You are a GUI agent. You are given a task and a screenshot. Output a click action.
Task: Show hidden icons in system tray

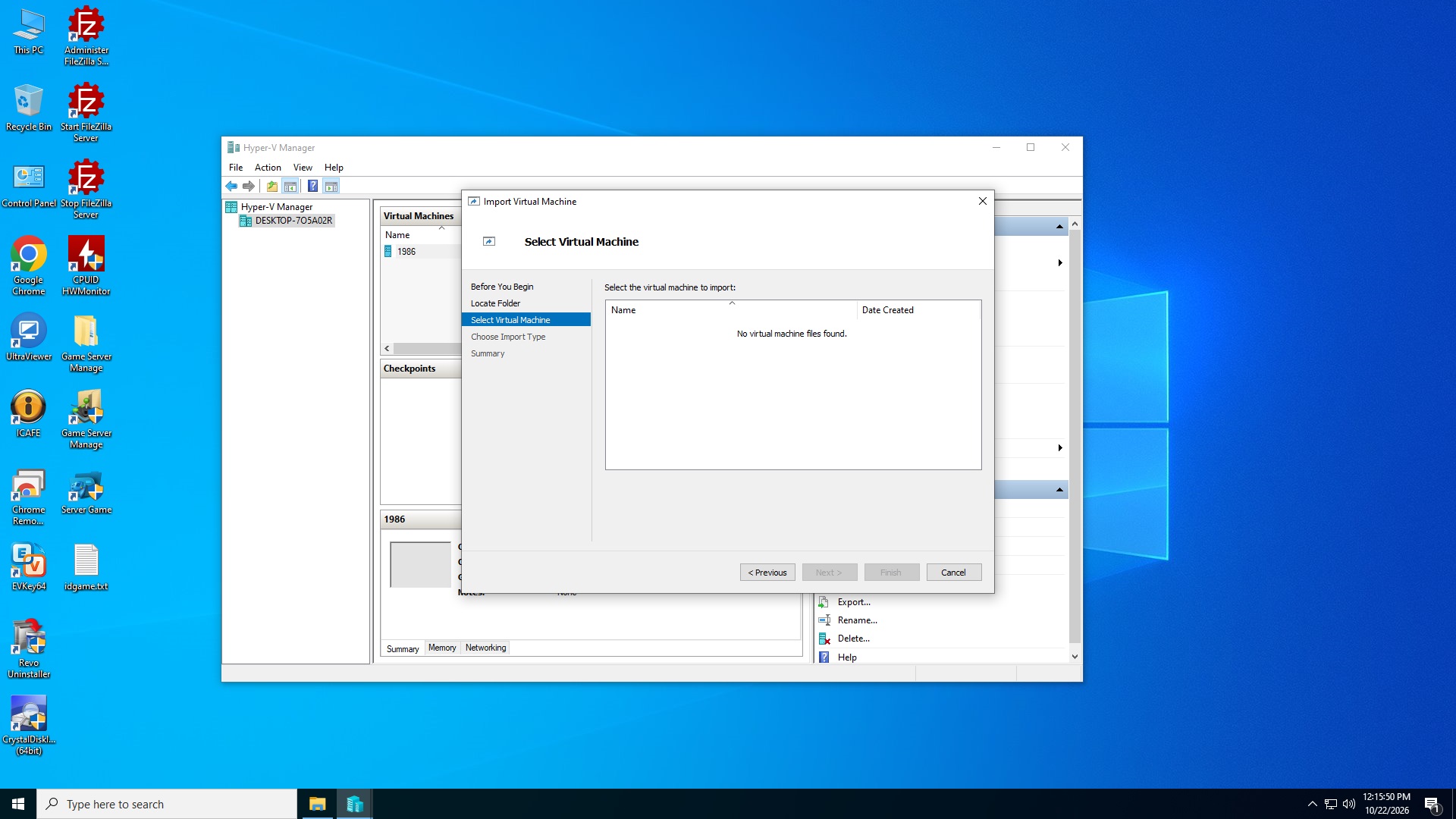click(1312, 804)
